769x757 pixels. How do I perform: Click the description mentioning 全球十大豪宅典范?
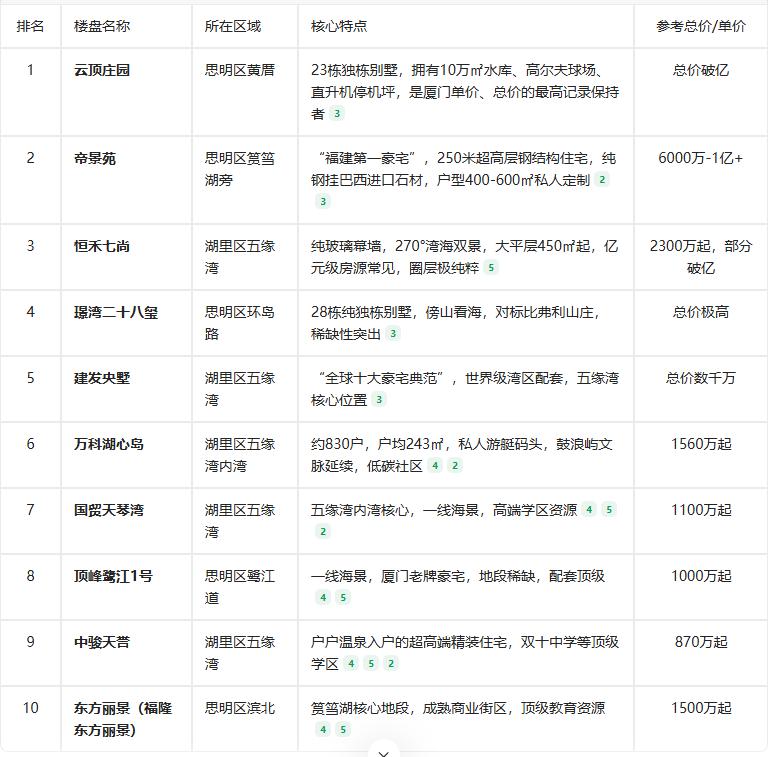[x=465, y=389]
